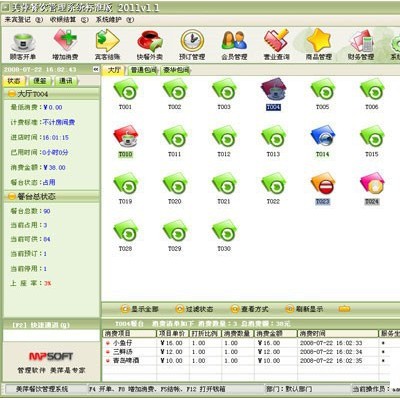
Task: Select the disabled table T023
Action: tap(322, 188)
